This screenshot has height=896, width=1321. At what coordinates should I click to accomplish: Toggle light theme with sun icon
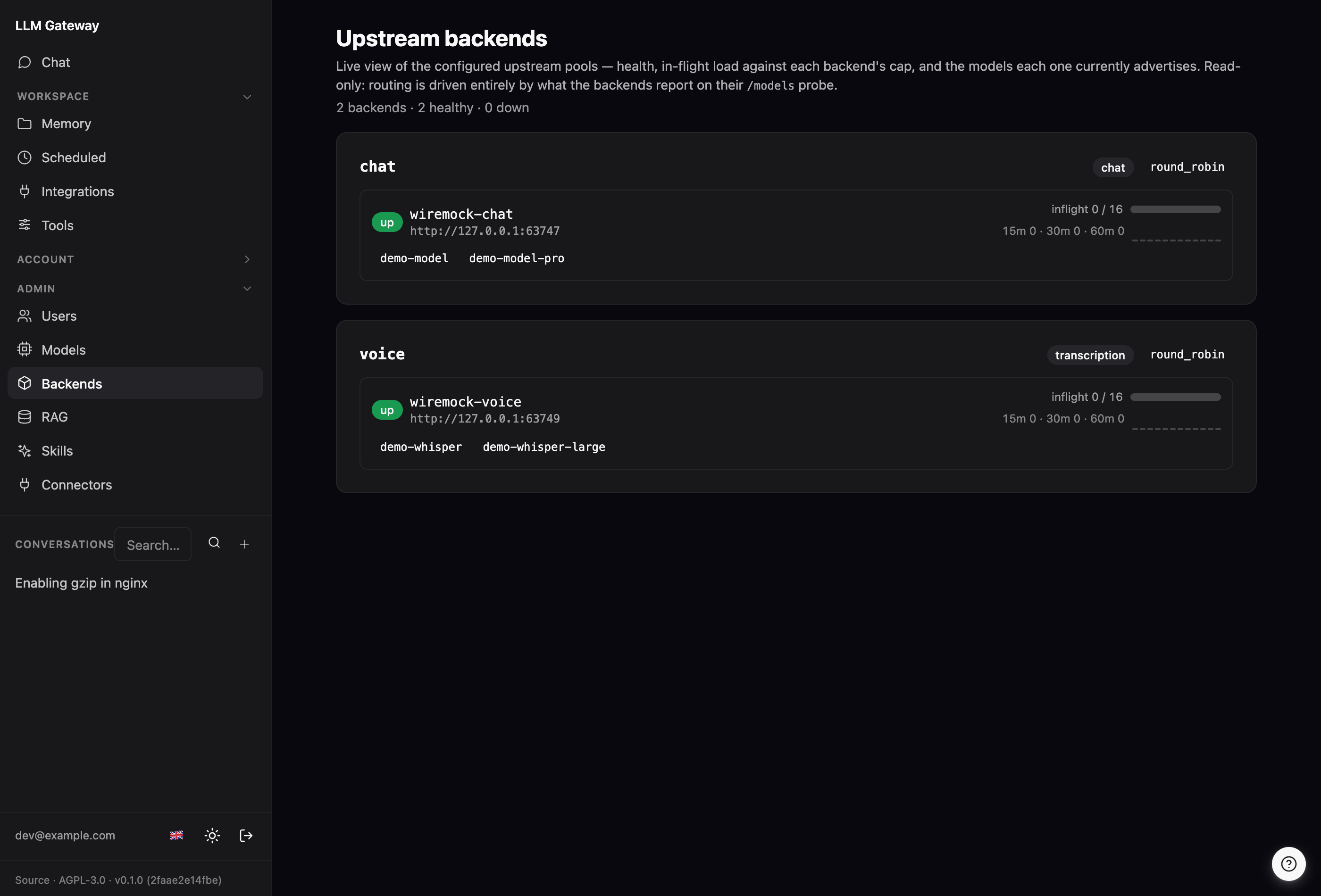(212, 835)
